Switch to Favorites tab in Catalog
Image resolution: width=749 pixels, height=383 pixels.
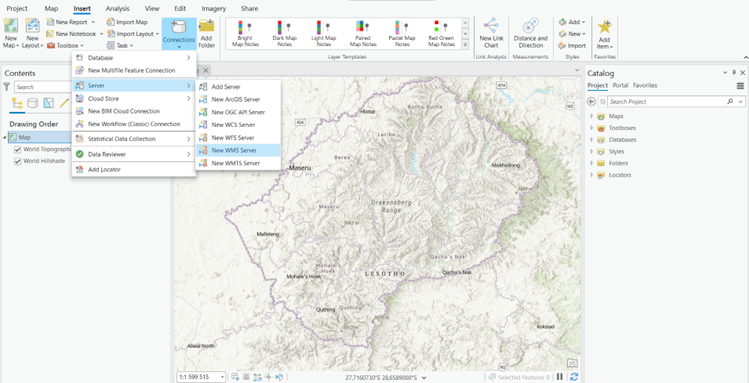645,85
